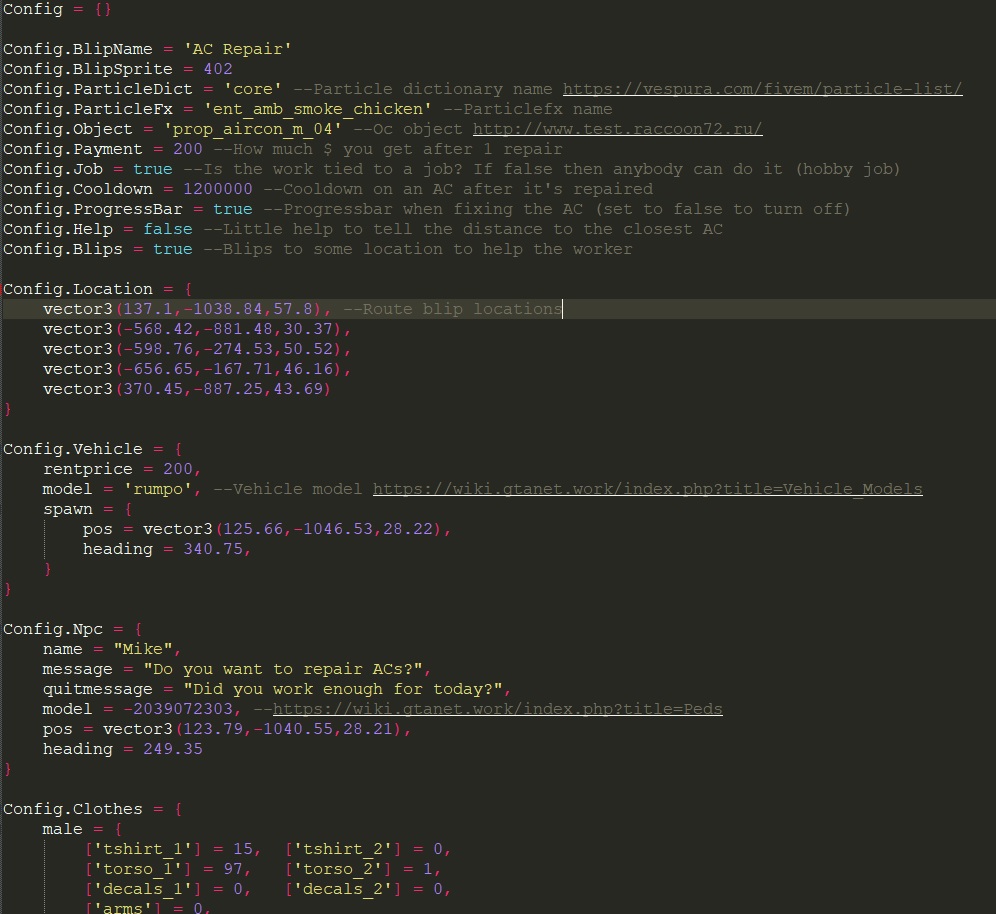Click the Npc heading value 249.35
The width and height of the screenshot is (996, 914).
173,749
